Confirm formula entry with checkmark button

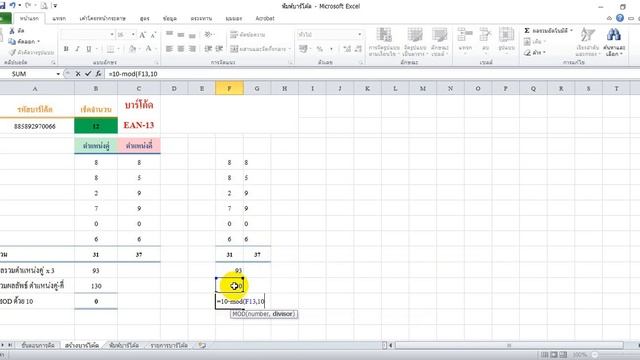point(88,74)
